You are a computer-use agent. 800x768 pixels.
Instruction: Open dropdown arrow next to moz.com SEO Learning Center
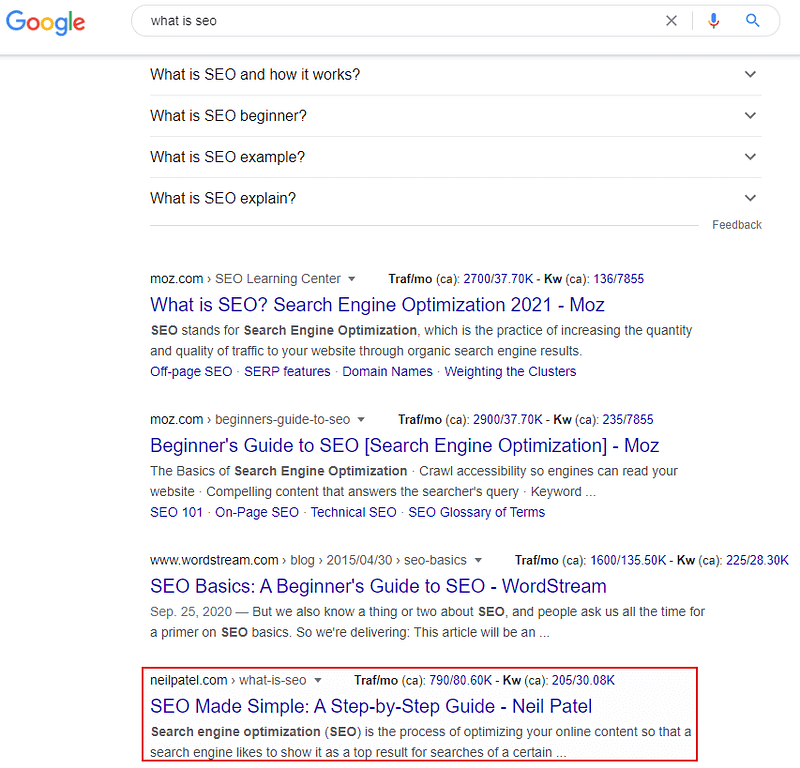tap(352, 279)
